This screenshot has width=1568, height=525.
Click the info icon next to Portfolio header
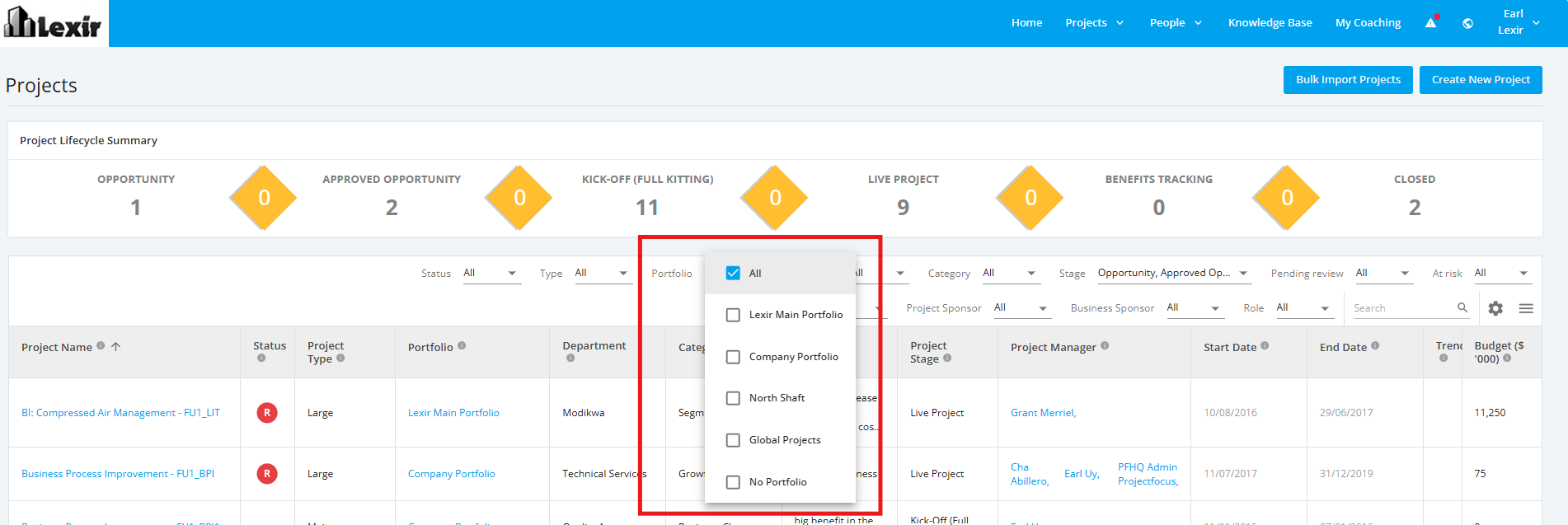click(x=462, y=345)
